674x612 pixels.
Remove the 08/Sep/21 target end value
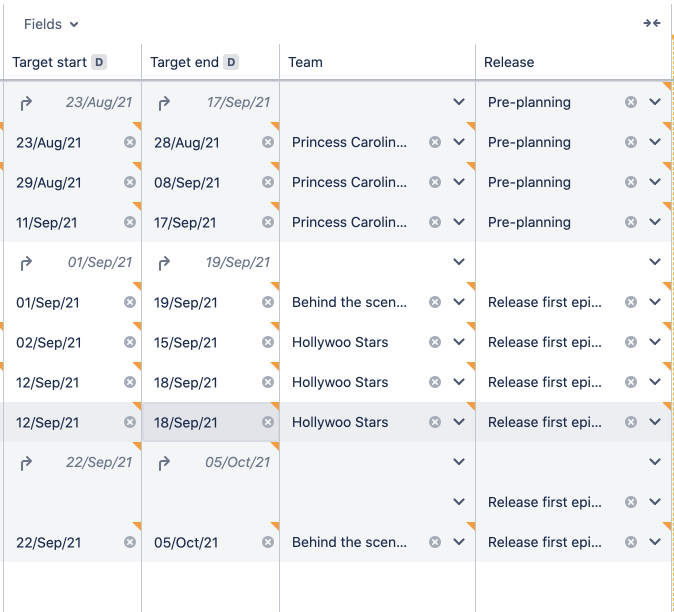coord(268,182)
